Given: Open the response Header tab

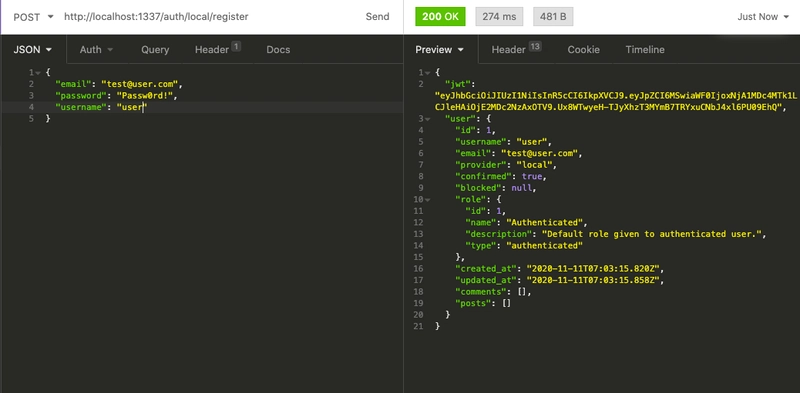Looking at the screenshot, I should point(516,49).
